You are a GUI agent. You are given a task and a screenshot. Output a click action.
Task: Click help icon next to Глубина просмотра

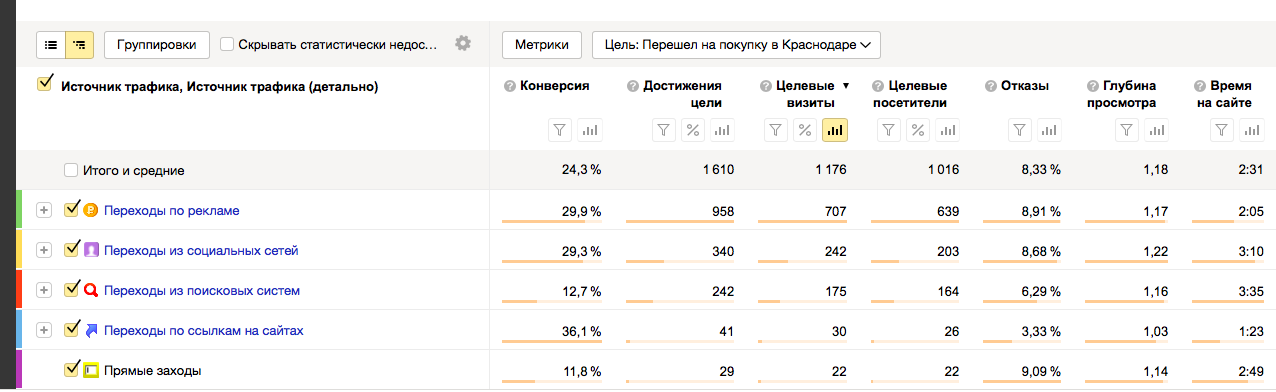(1093, 86)
